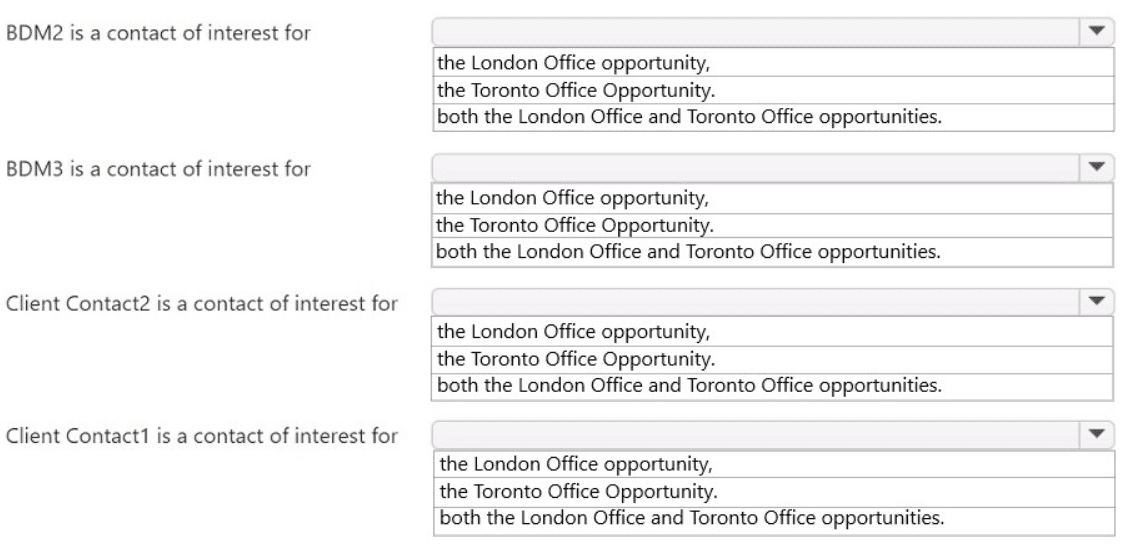
Task: Select London Office opportunity for BDM3
Action: [773, 198]
